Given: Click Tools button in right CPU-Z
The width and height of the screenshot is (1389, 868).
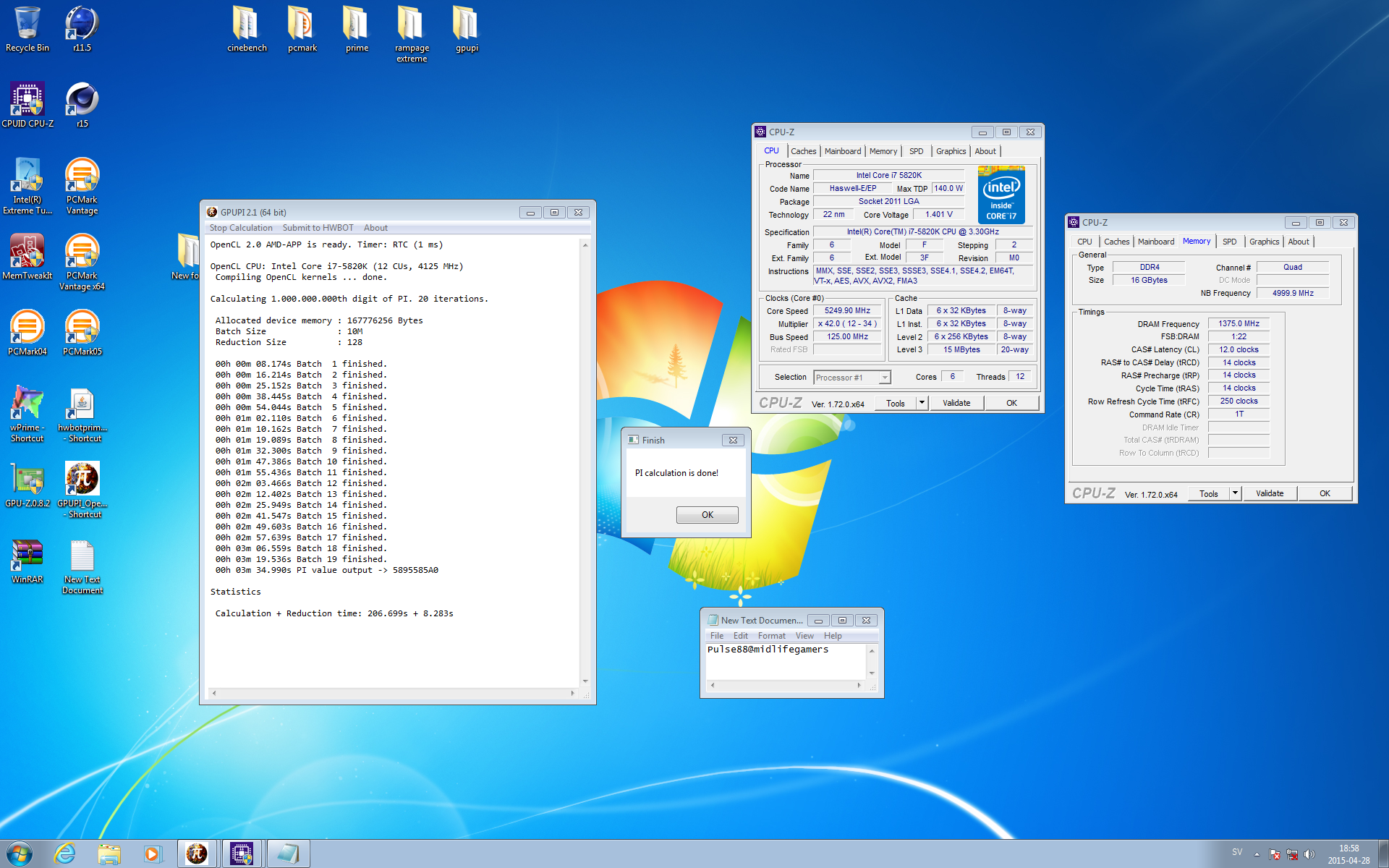Looking at the screenshot, I should pyautogui.click(x=1209, y=493).
